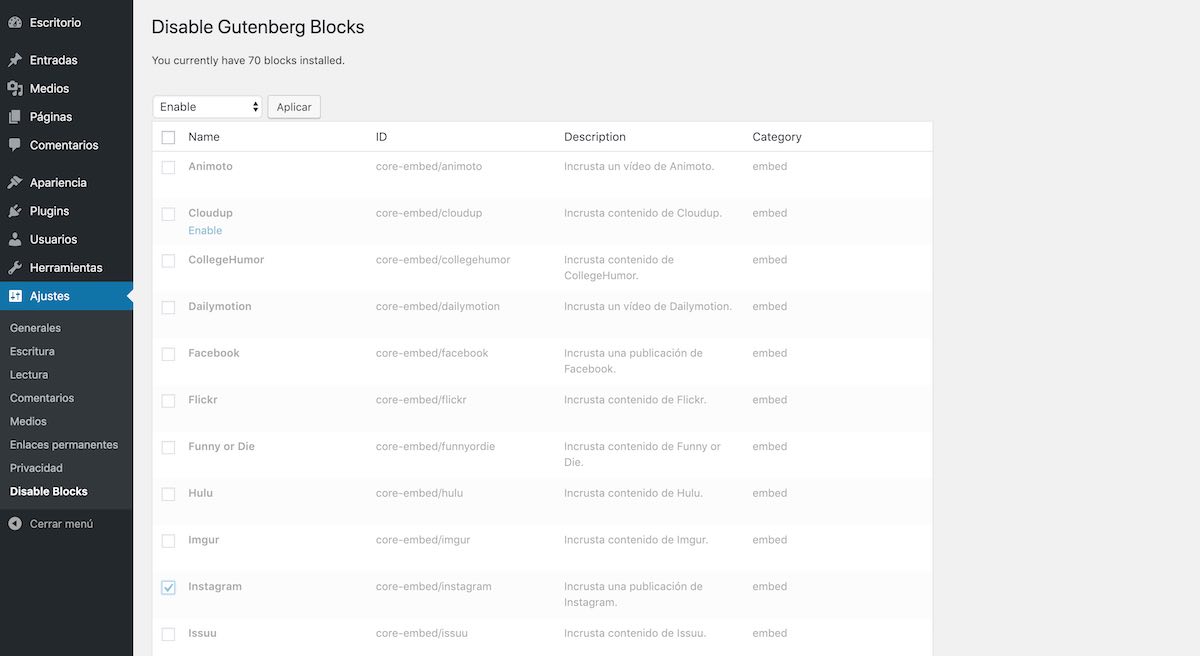Uncheck the Instagram block checkbox
Screen dimensions: 1200x656
tap(168, 587)
